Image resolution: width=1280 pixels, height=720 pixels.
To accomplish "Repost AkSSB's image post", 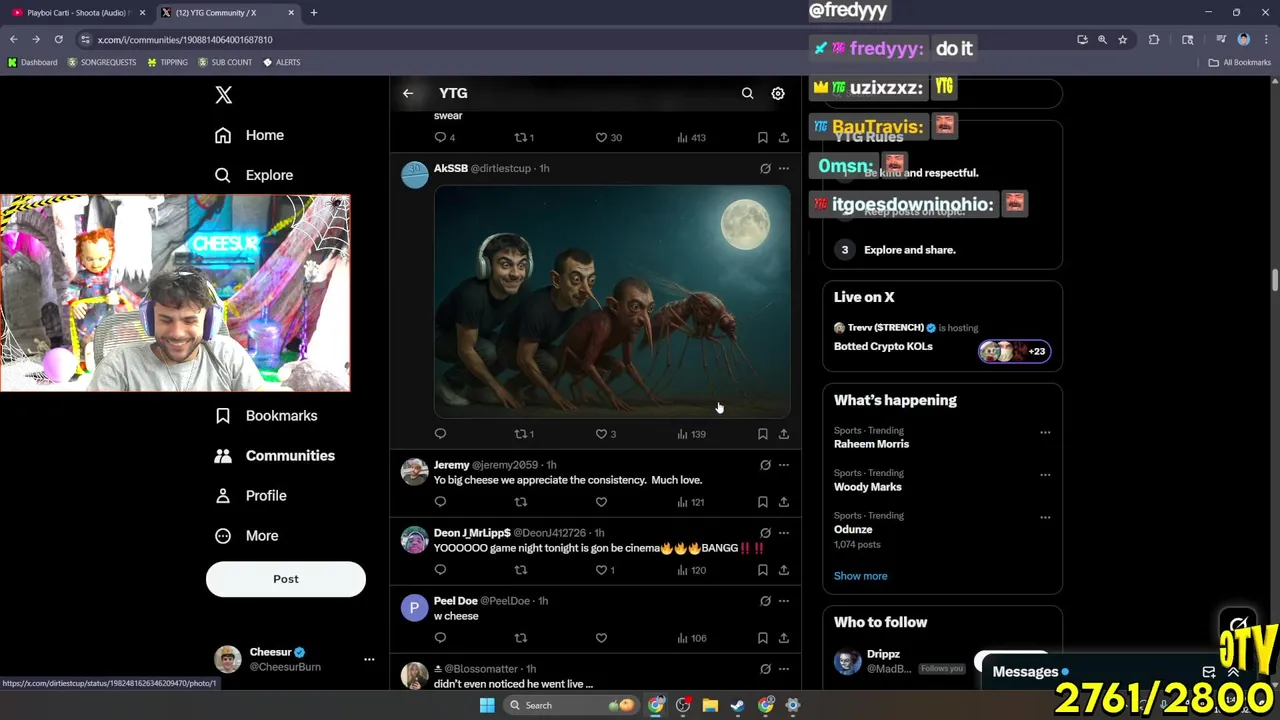I will click(x=523, y=433).
